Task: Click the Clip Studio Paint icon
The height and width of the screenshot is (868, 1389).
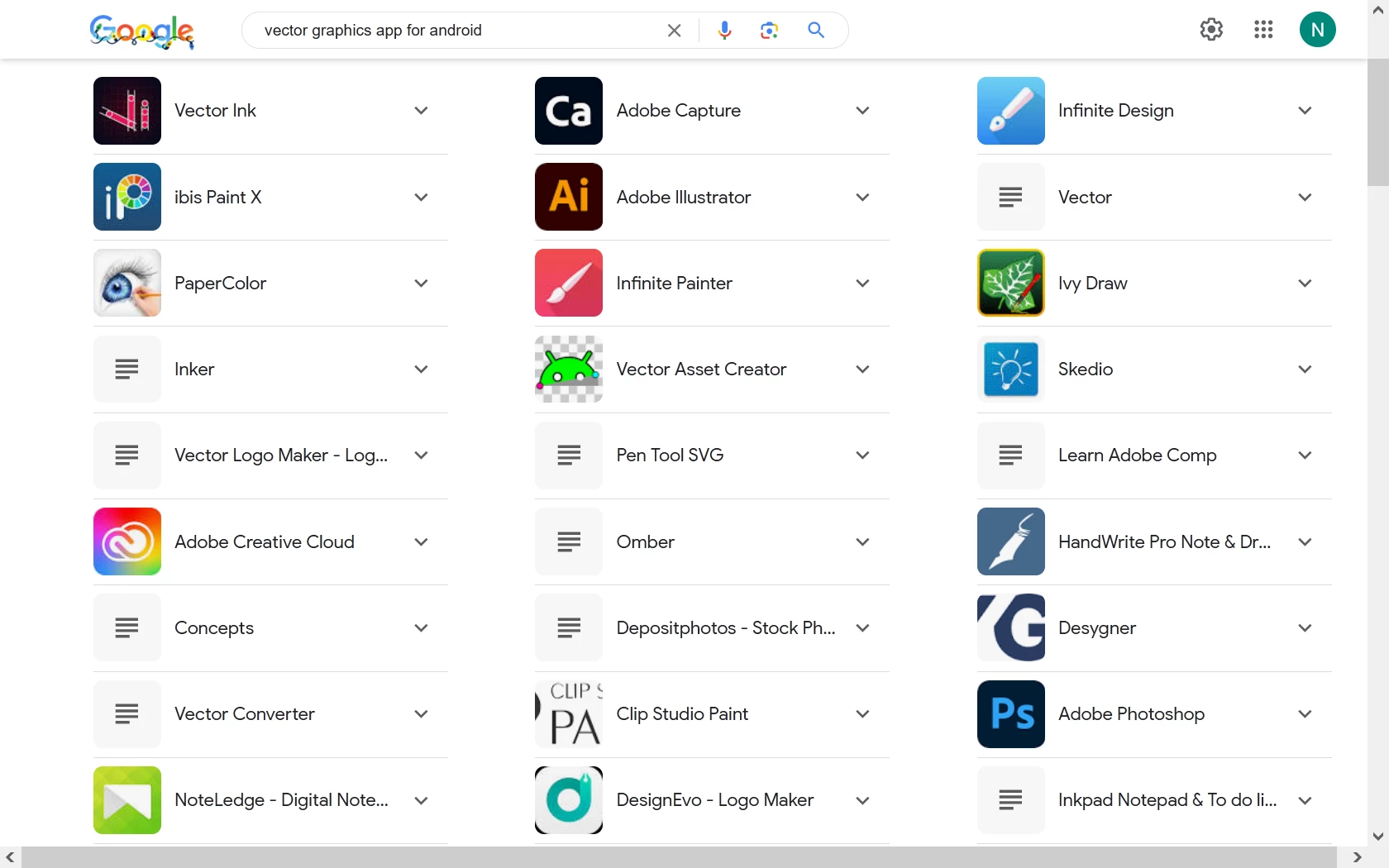Action: click(x=569, y=714)
